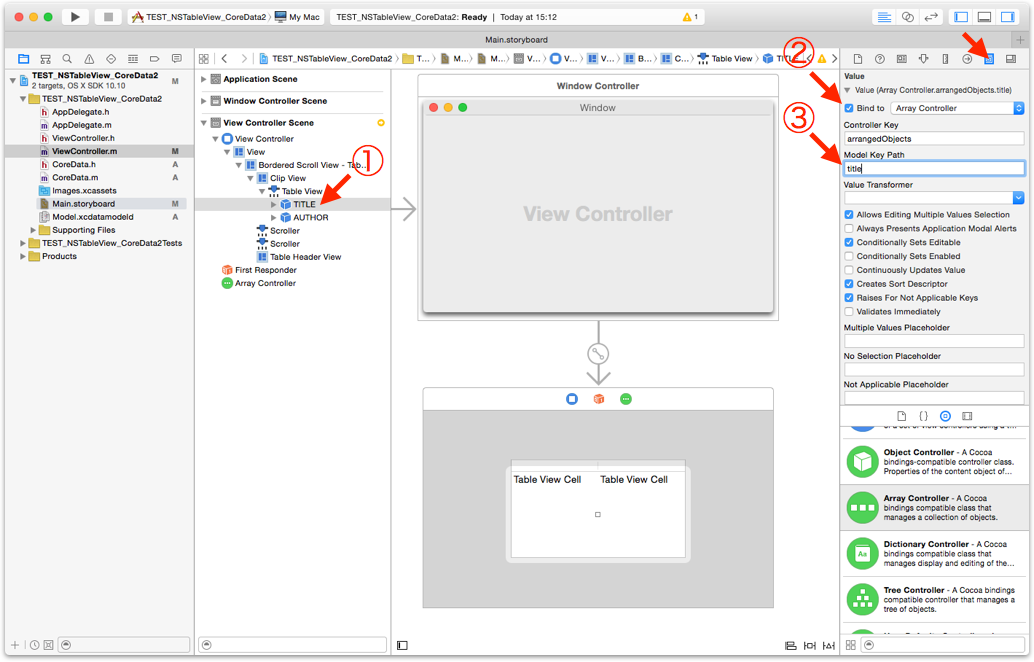Open AppDelegate.h in the navigator
The height and width of the screenshot is (662, 1034).
(x=80, y=112)
